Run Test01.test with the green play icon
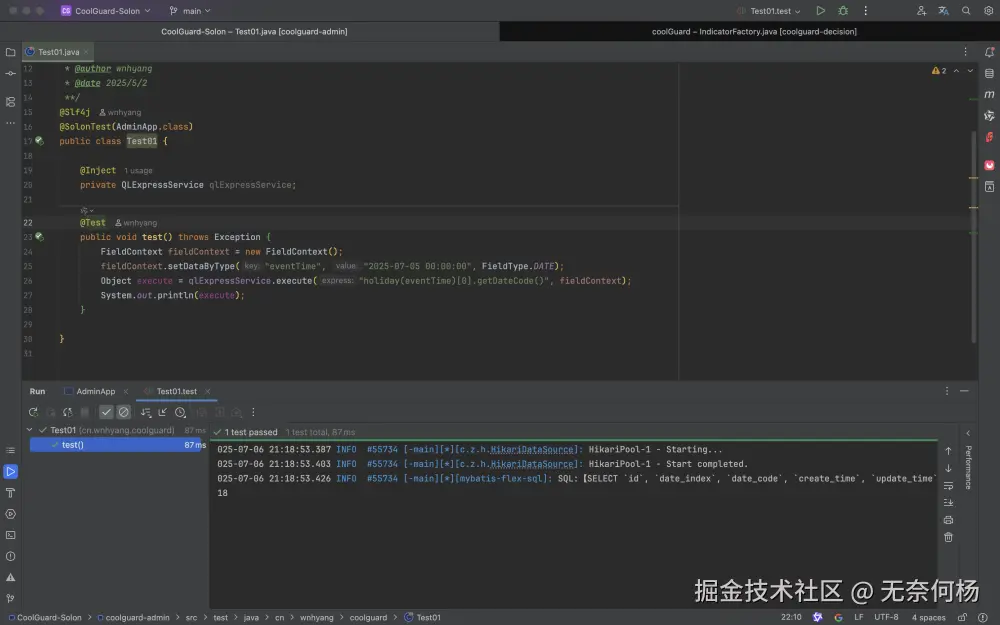Screen dimensions: 1000x625 [821, 11]
